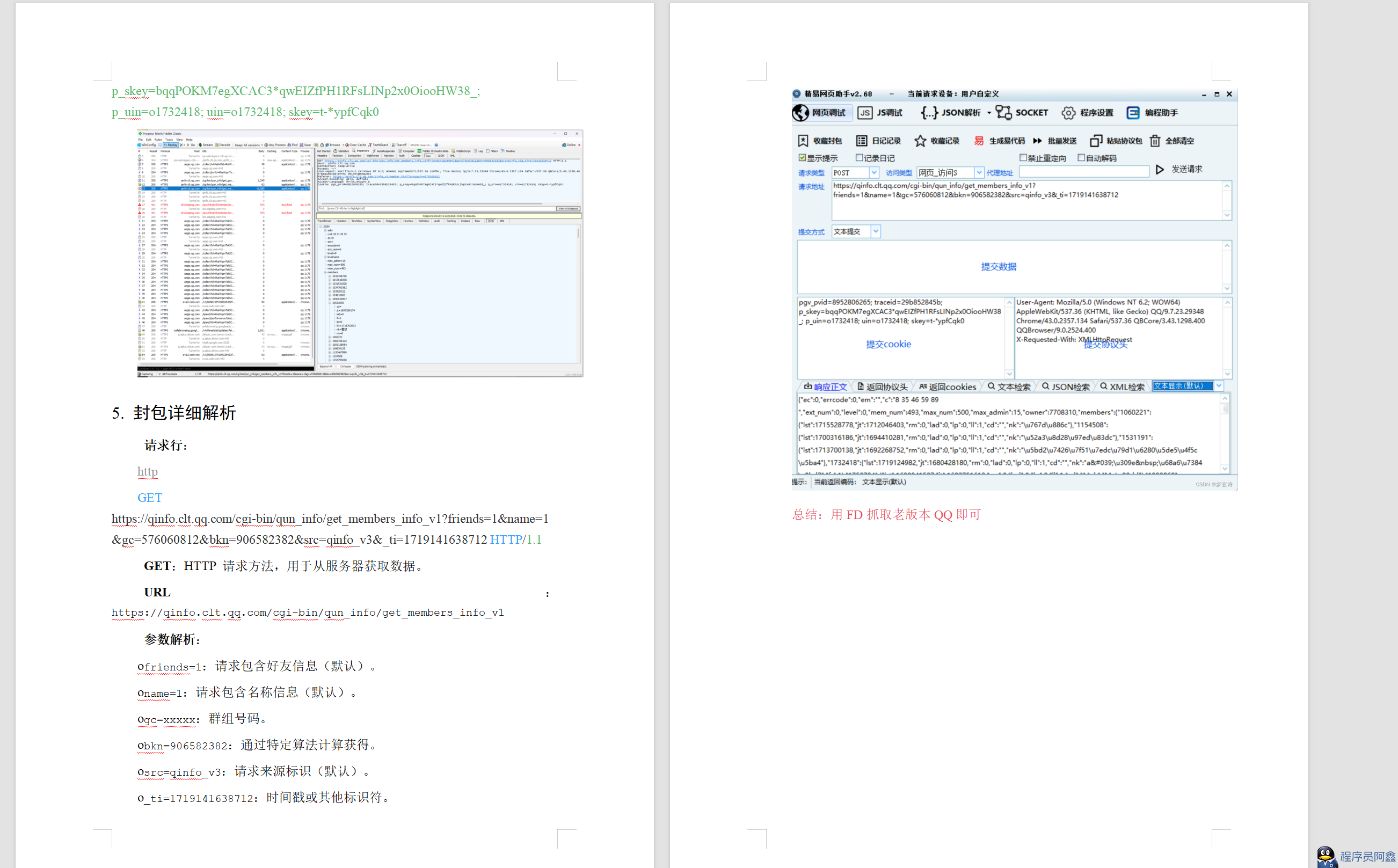1398x868 pixels.
Task: Switch to the 响应正文 tab
Action: [825, 386]
